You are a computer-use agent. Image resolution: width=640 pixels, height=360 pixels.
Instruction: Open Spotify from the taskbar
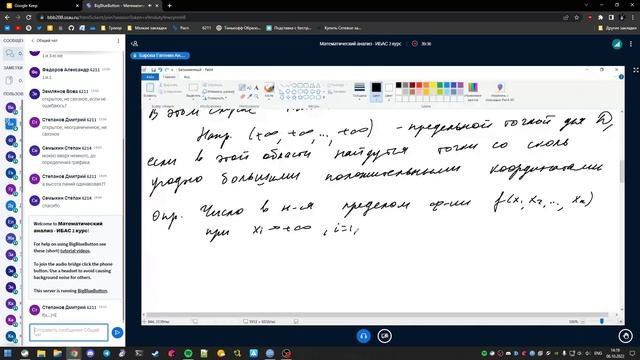click(x=188, y=353)
